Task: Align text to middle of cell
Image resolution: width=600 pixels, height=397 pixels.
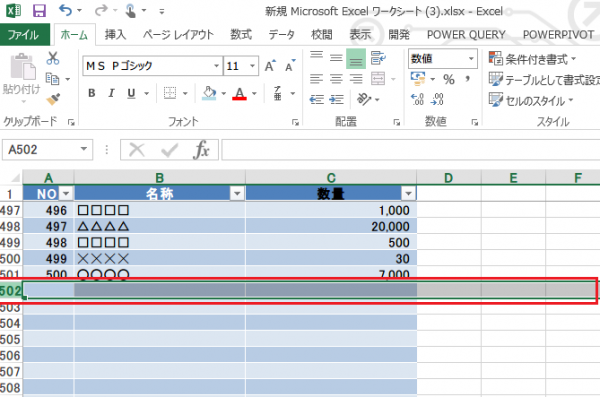Action: coord(336,58)
